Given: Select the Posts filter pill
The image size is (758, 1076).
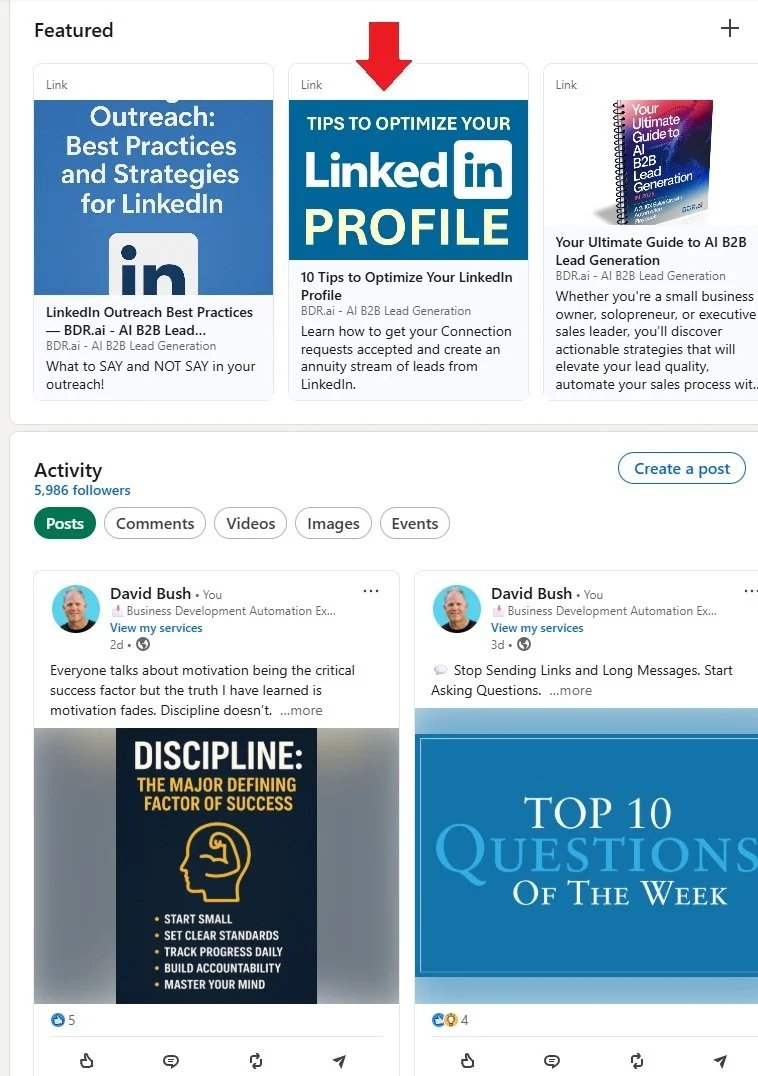Looking at the screenshot, I should [65, 524].
